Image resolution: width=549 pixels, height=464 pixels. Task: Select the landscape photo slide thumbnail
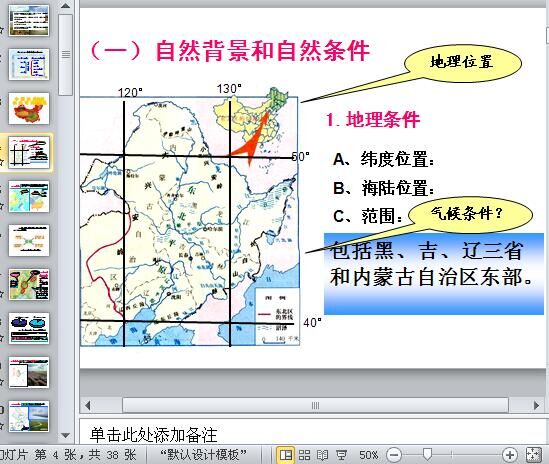tap(29, 373)
